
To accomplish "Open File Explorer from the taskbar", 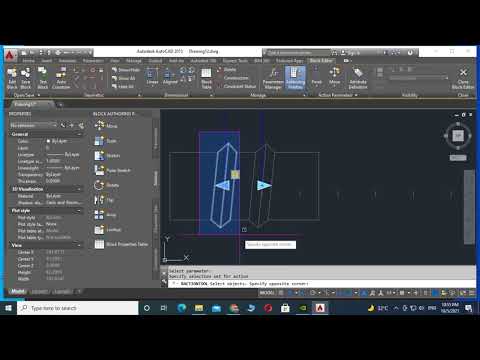I will tap(199, 308).
